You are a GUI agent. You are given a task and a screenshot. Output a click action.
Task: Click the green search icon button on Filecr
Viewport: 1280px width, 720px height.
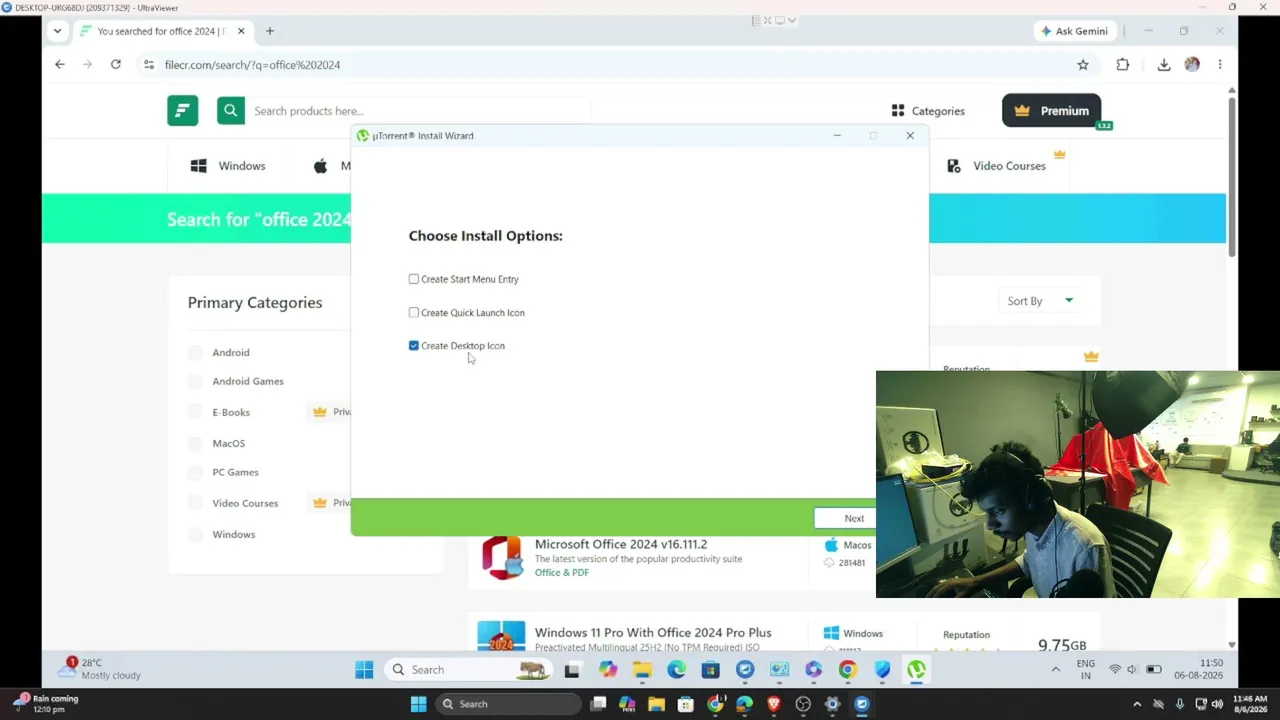point(231,111)
